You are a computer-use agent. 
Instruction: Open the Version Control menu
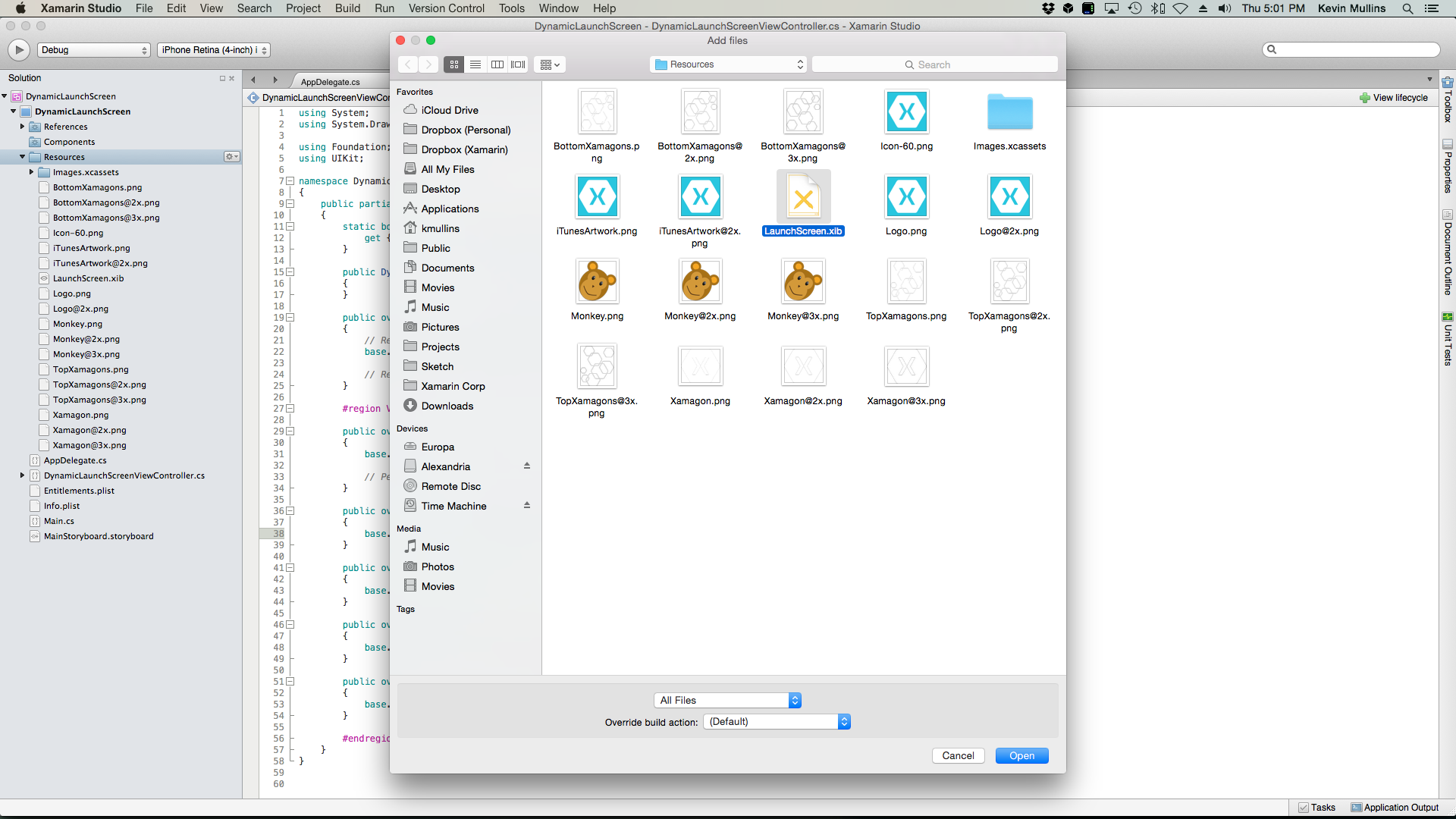pyautogui.click(x=446, y=8)
